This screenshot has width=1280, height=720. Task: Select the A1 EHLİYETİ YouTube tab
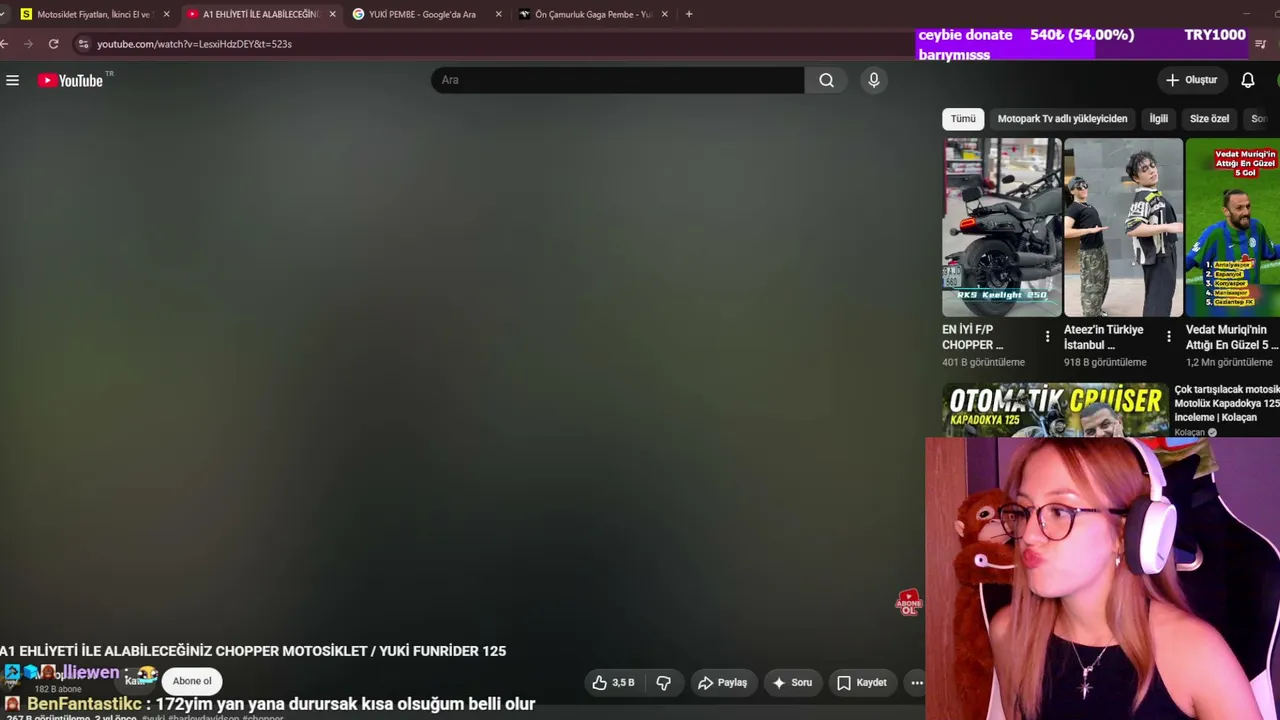[x=259, y=14]
